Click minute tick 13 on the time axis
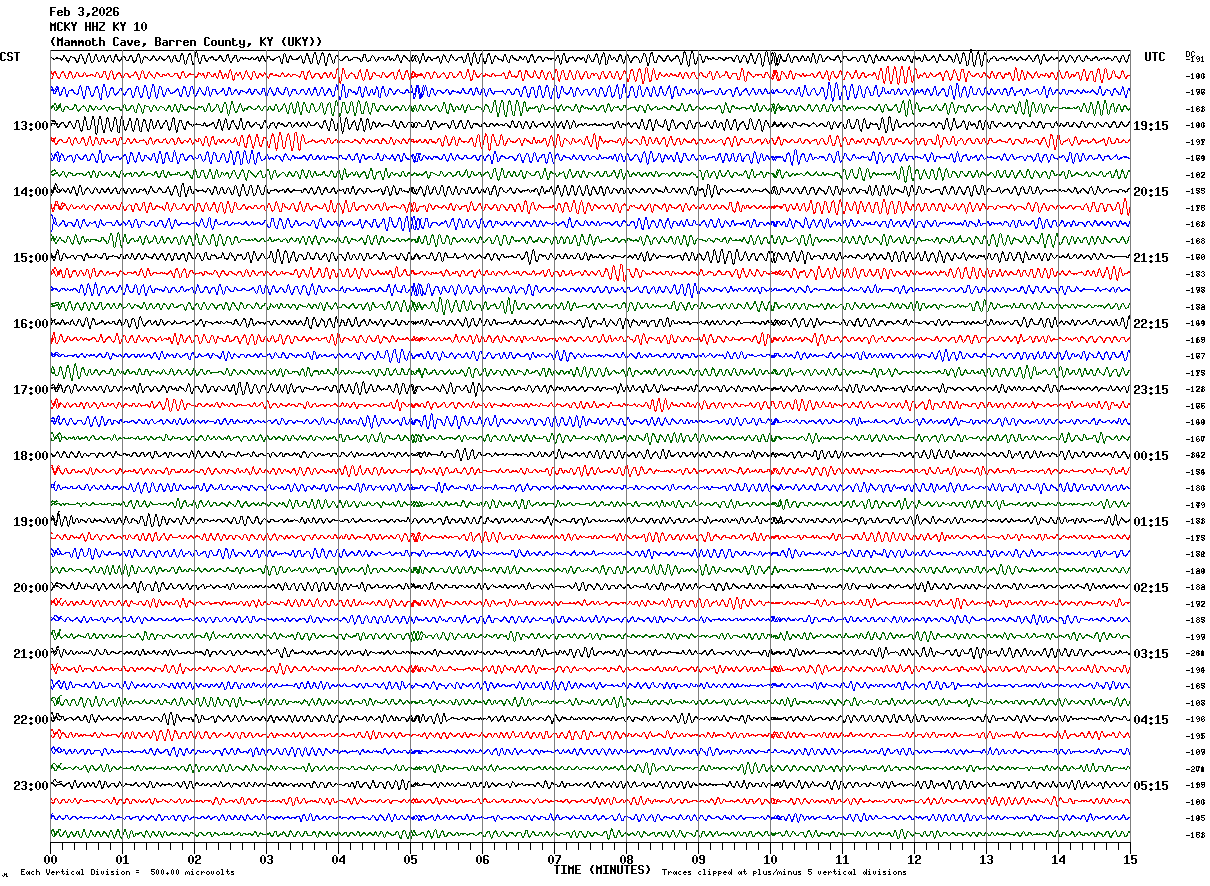This screenshot has width=1210, height=886. point(986,859)
